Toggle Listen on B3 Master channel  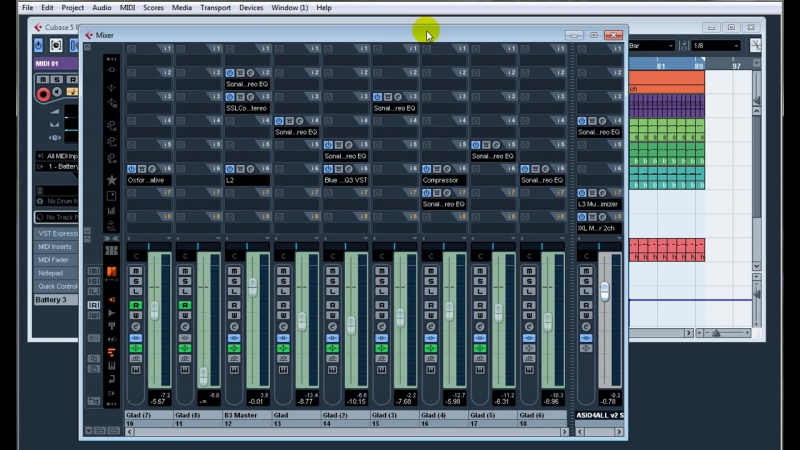[234, 291]
